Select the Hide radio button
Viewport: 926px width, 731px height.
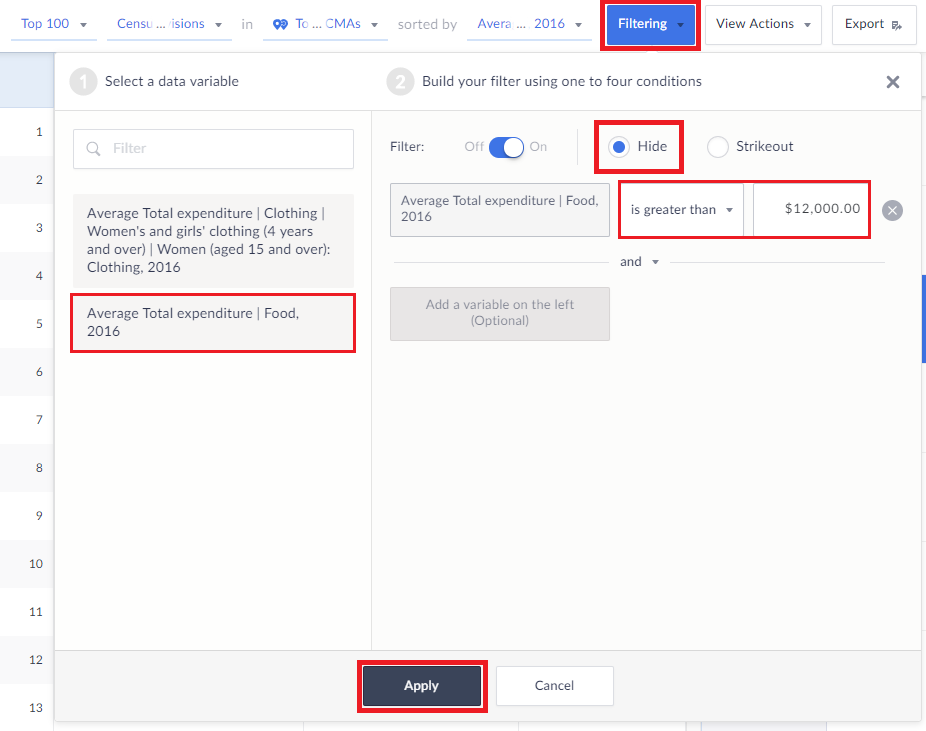click(x=619, y=147)
